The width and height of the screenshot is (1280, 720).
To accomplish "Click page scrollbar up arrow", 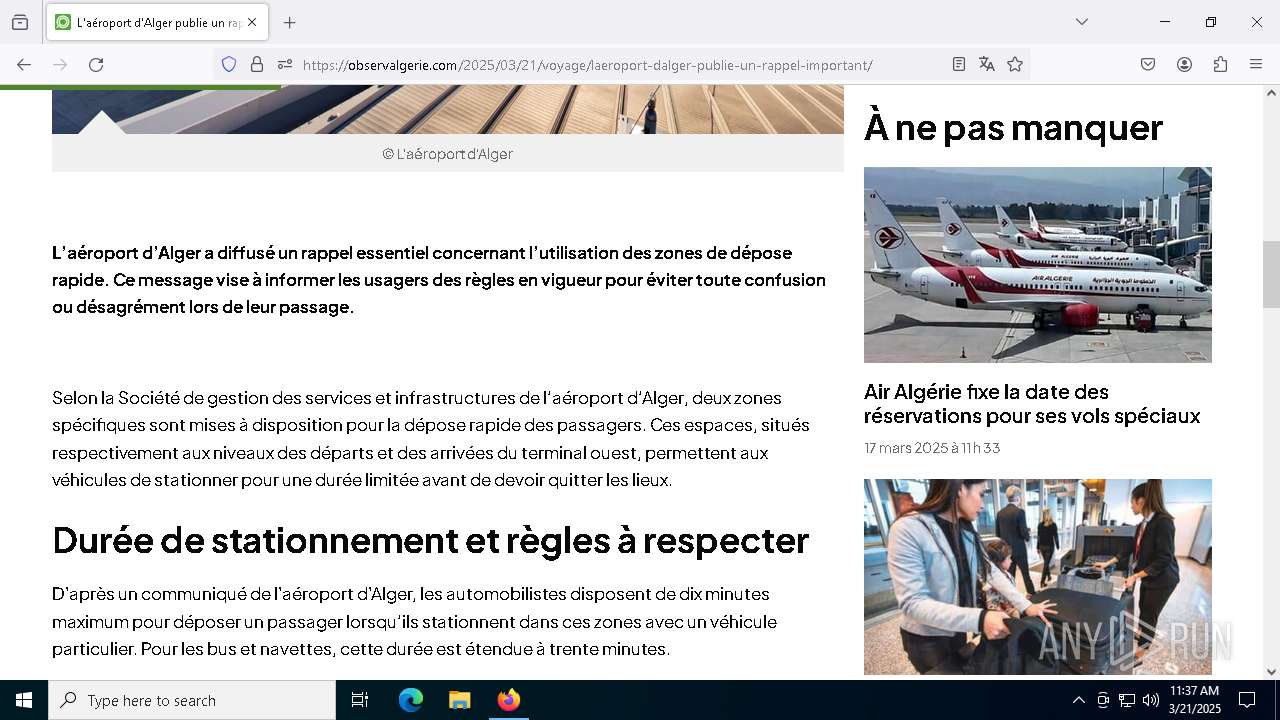I will (x=1271, y=93).
